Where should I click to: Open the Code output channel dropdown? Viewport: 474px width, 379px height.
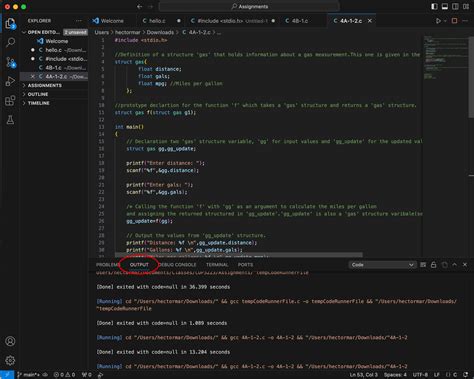382,265
